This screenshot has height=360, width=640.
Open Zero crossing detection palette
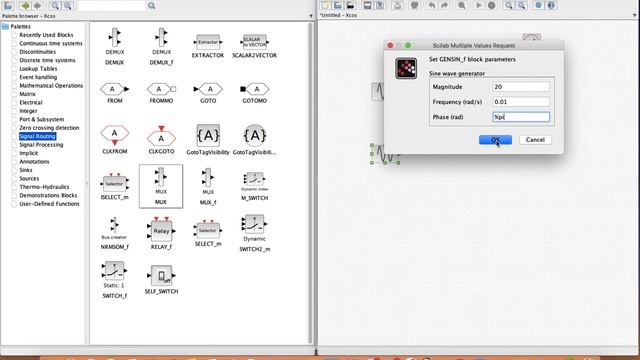coord(49,128)
